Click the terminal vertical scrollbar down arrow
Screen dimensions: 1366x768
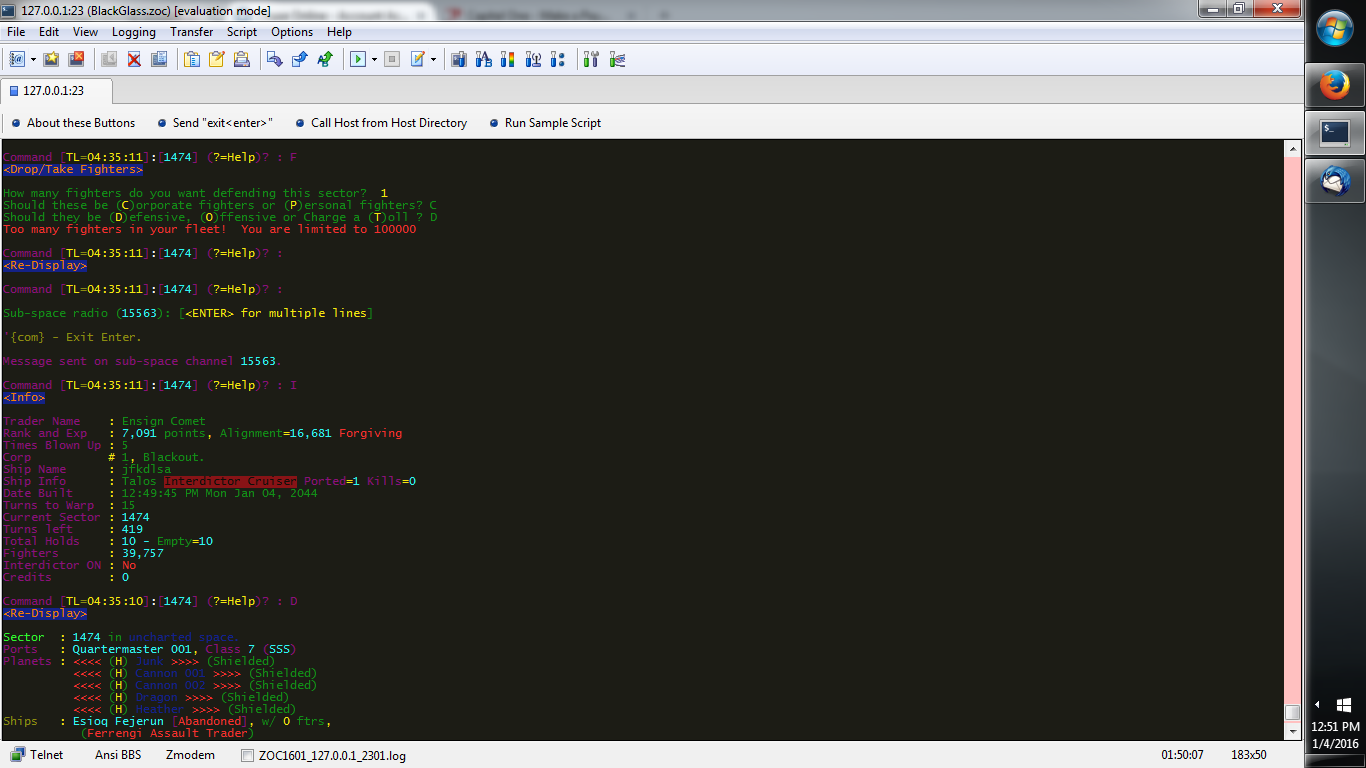click(1292, 732)
